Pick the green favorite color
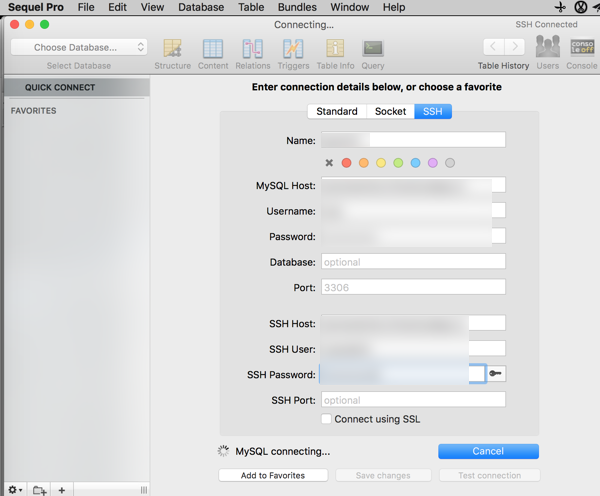600x496 pixels. (x=398, y=163)
